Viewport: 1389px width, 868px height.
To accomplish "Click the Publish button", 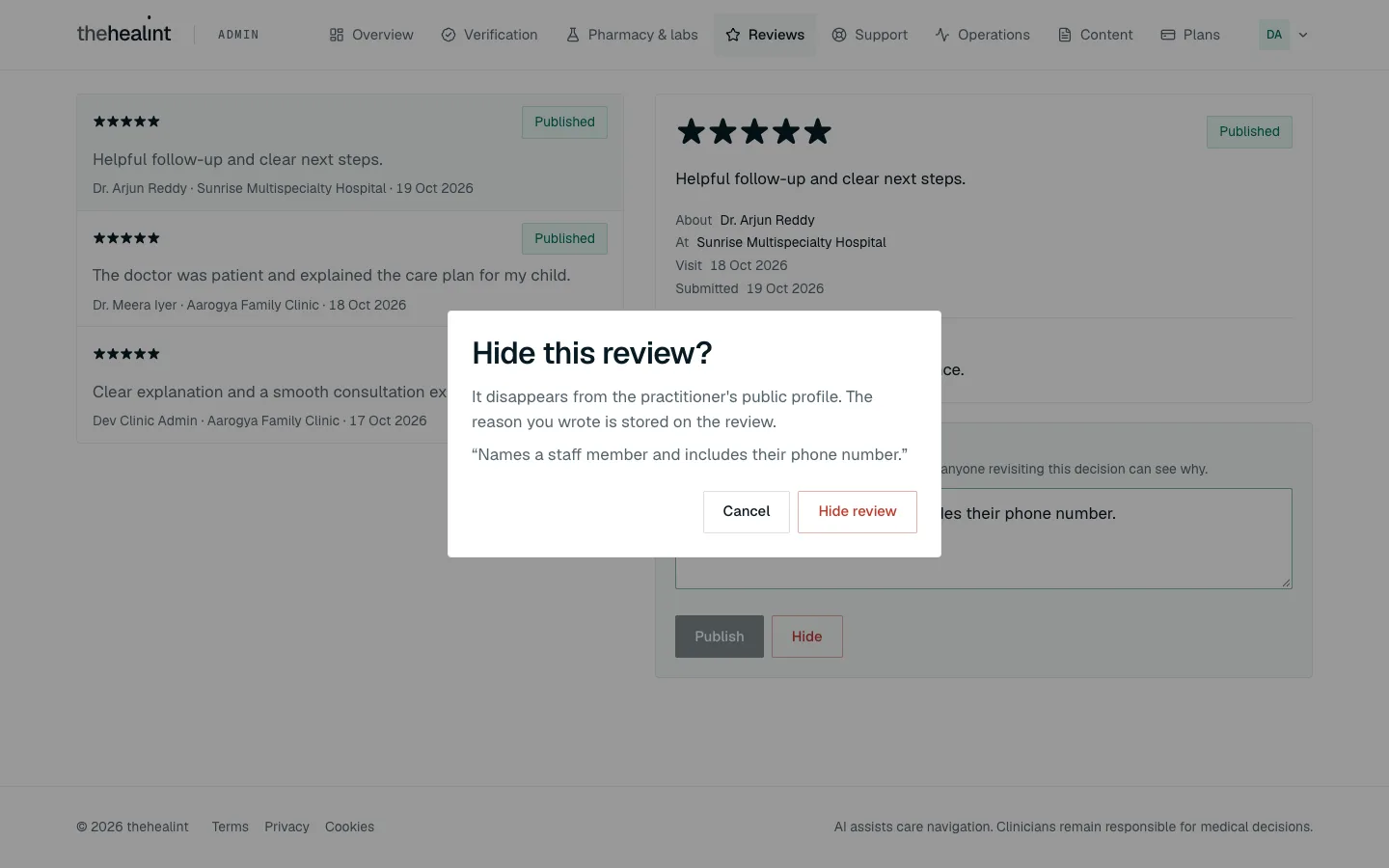I will [x=720, y=637].
